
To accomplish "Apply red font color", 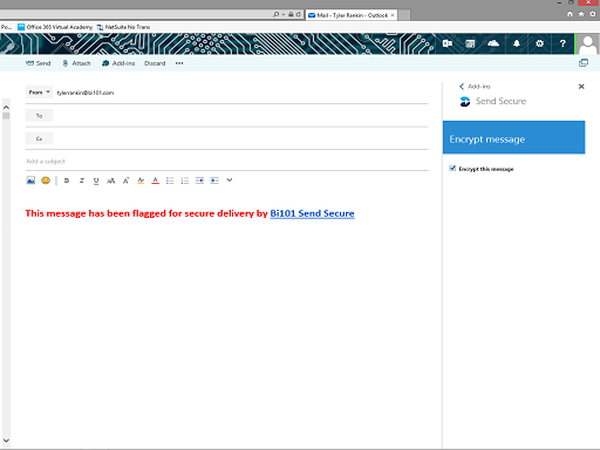I will tap(155, 181).
